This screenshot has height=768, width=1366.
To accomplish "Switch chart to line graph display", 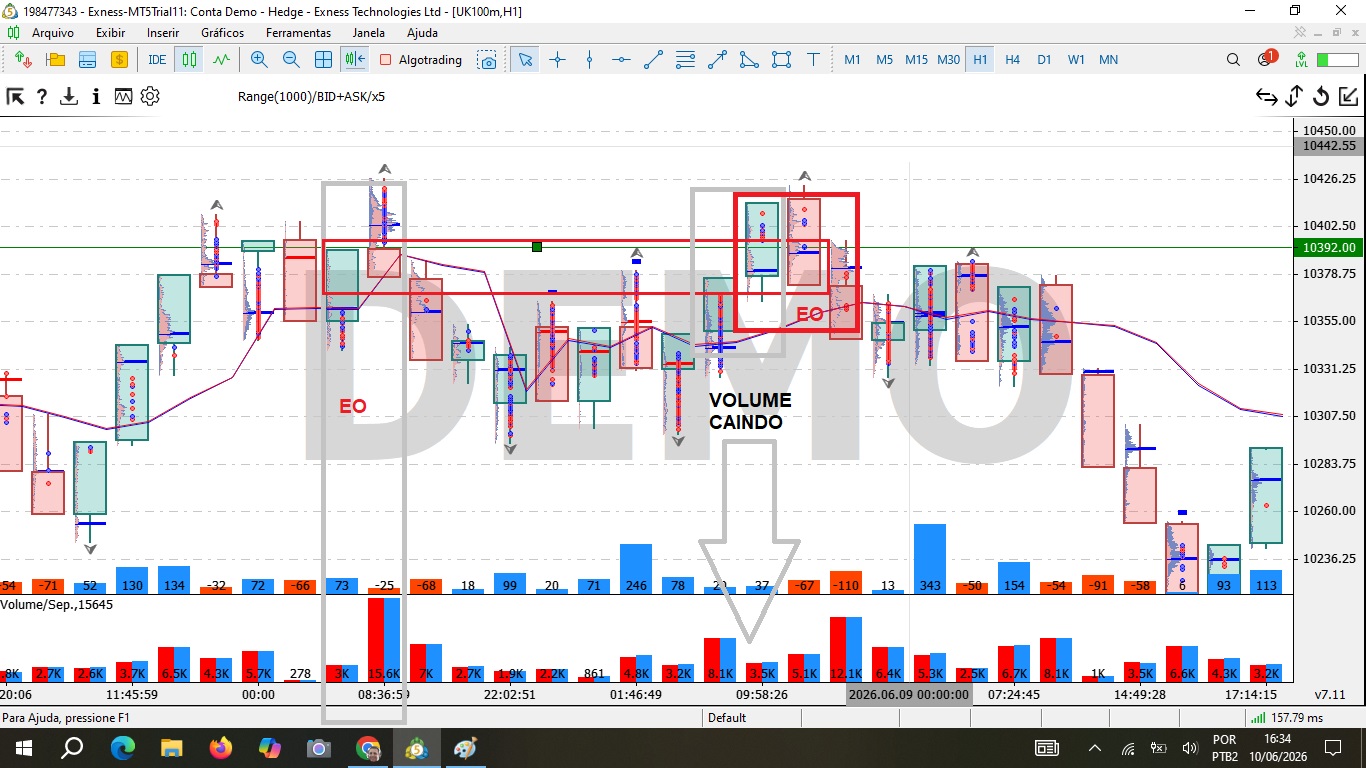I will click(x=221, y=59).
